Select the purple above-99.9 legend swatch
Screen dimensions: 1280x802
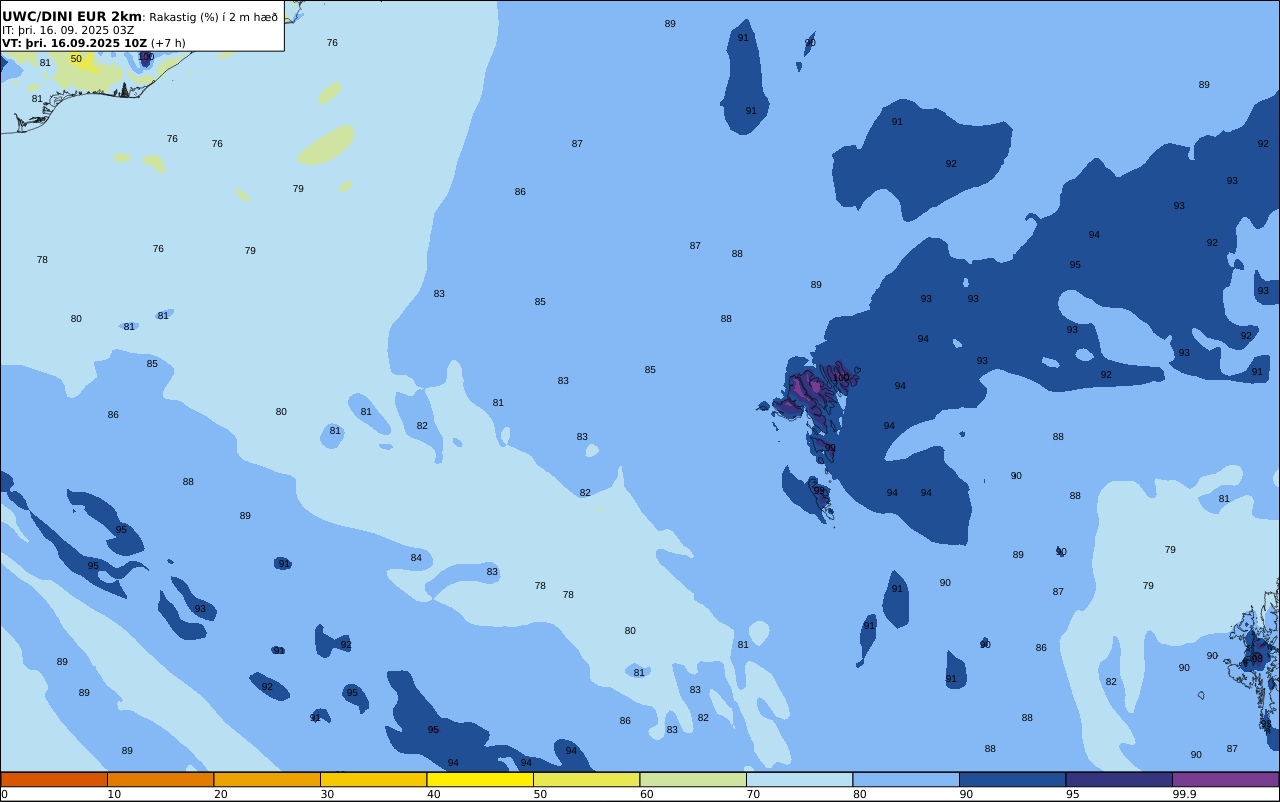click(1226, 779)
